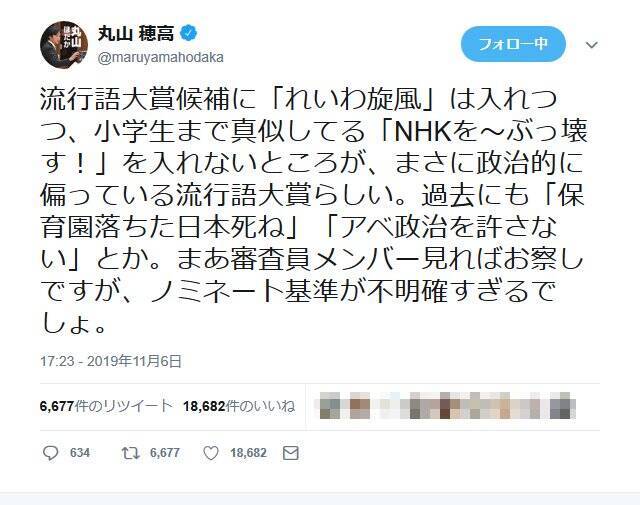View the 18,682件のいいね list
640x505 pixels.
(x=239, y=406)
